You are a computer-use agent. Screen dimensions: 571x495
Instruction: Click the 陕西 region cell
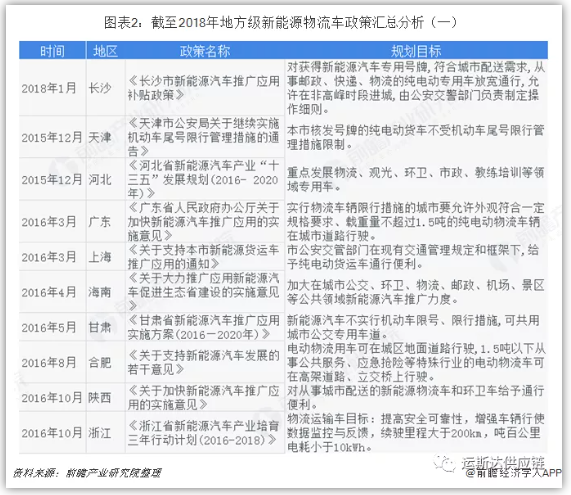[100, 397]
